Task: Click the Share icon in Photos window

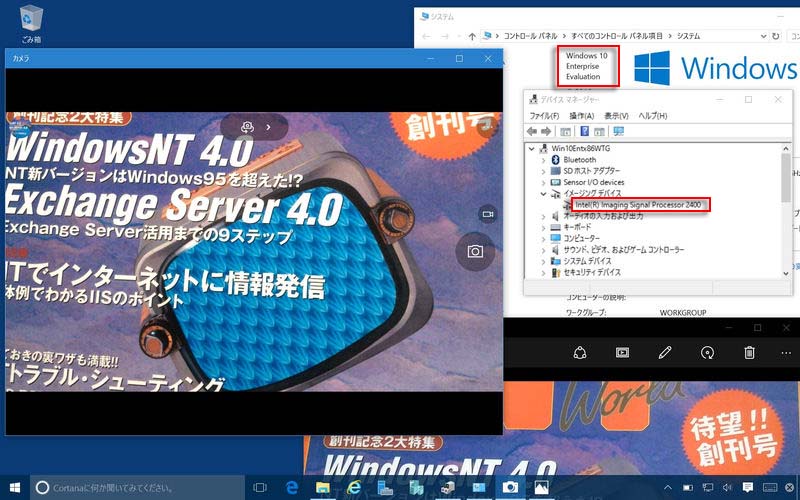Action: [x=580, y=353]
